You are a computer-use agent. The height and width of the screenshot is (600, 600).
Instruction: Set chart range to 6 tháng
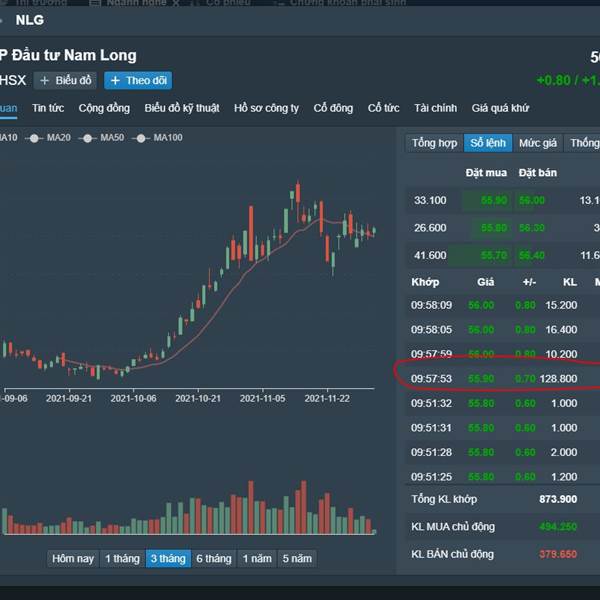[214, 559]
